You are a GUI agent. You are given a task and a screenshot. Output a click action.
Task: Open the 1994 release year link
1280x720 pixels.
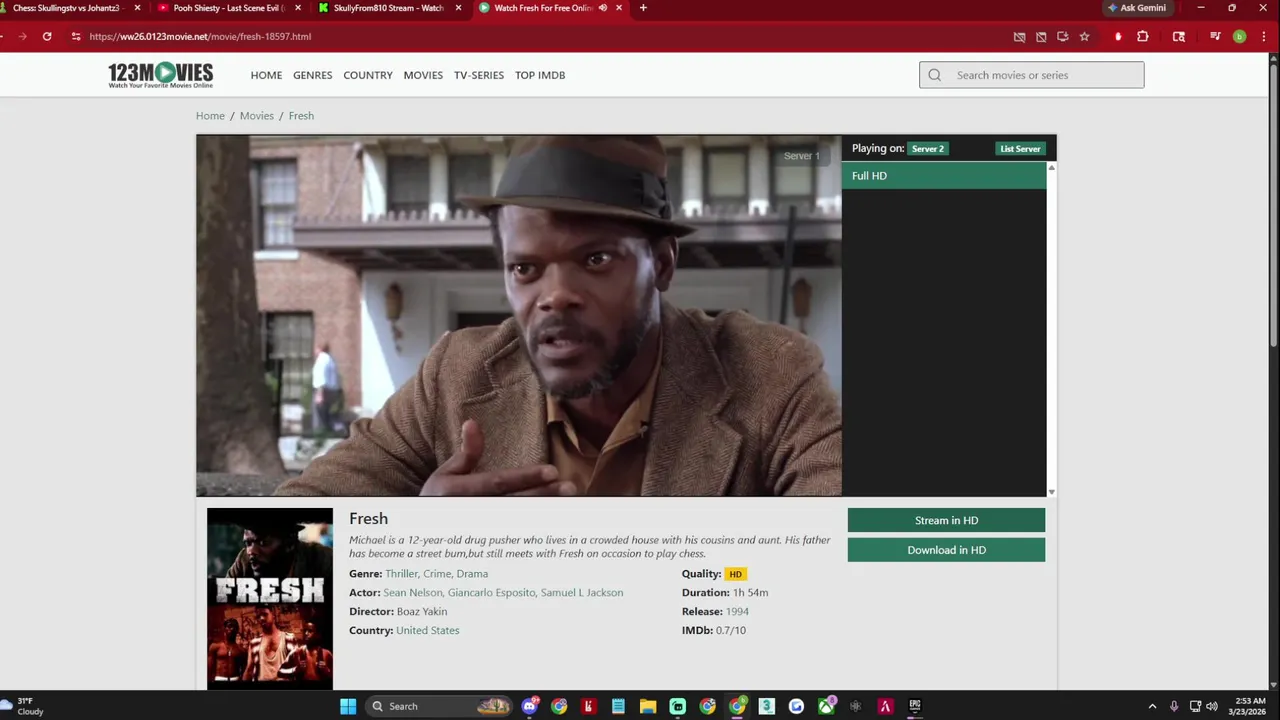click(x=737, y=612)
